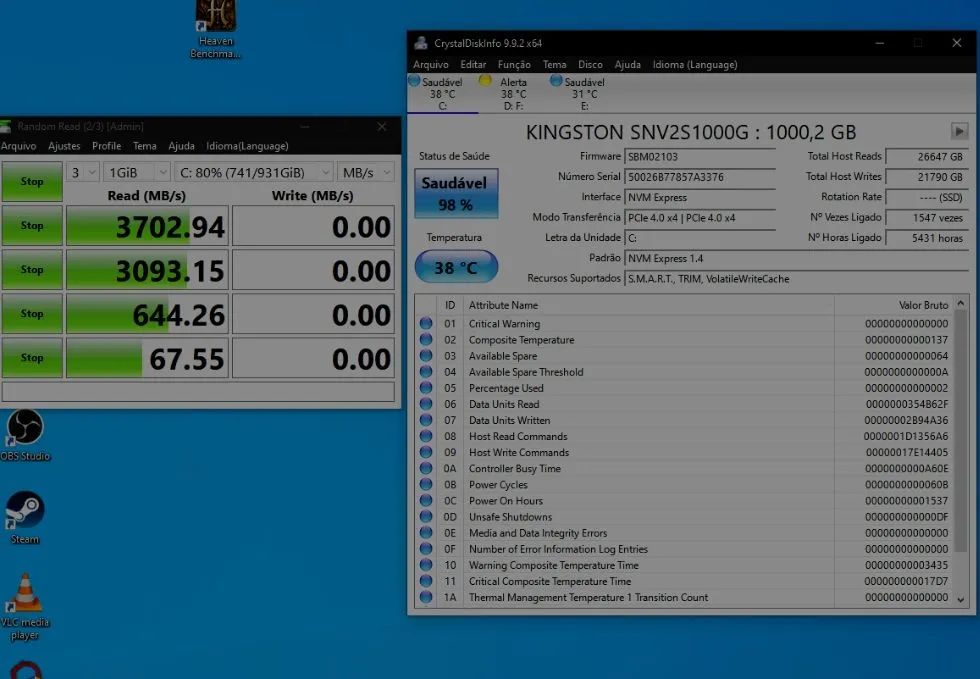Select Critical Composite Temperature Time row
This screenshot has height=679, width=980.
(684, 581)
